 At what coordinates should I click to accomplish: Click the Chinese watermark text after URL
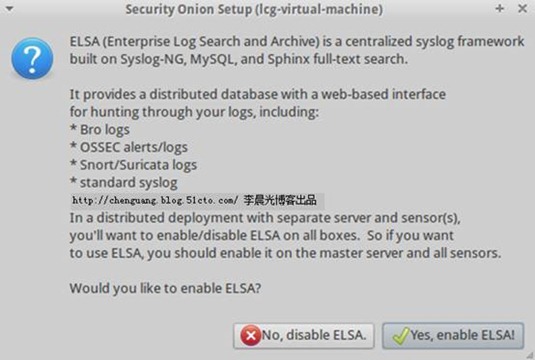pyautogui.click(x=280, y=200)
